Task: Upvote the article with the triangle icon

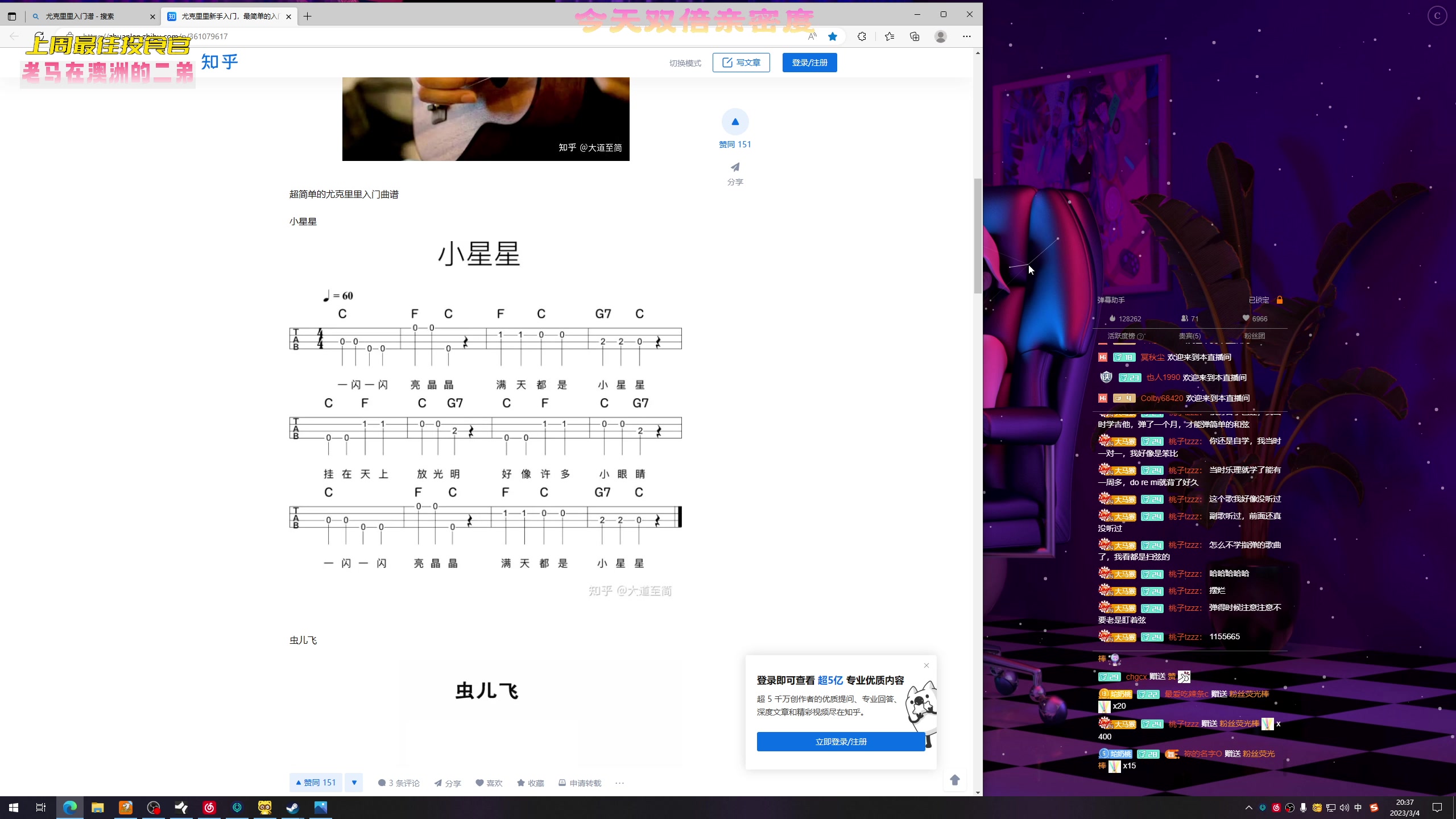Action: pos(735,121)
